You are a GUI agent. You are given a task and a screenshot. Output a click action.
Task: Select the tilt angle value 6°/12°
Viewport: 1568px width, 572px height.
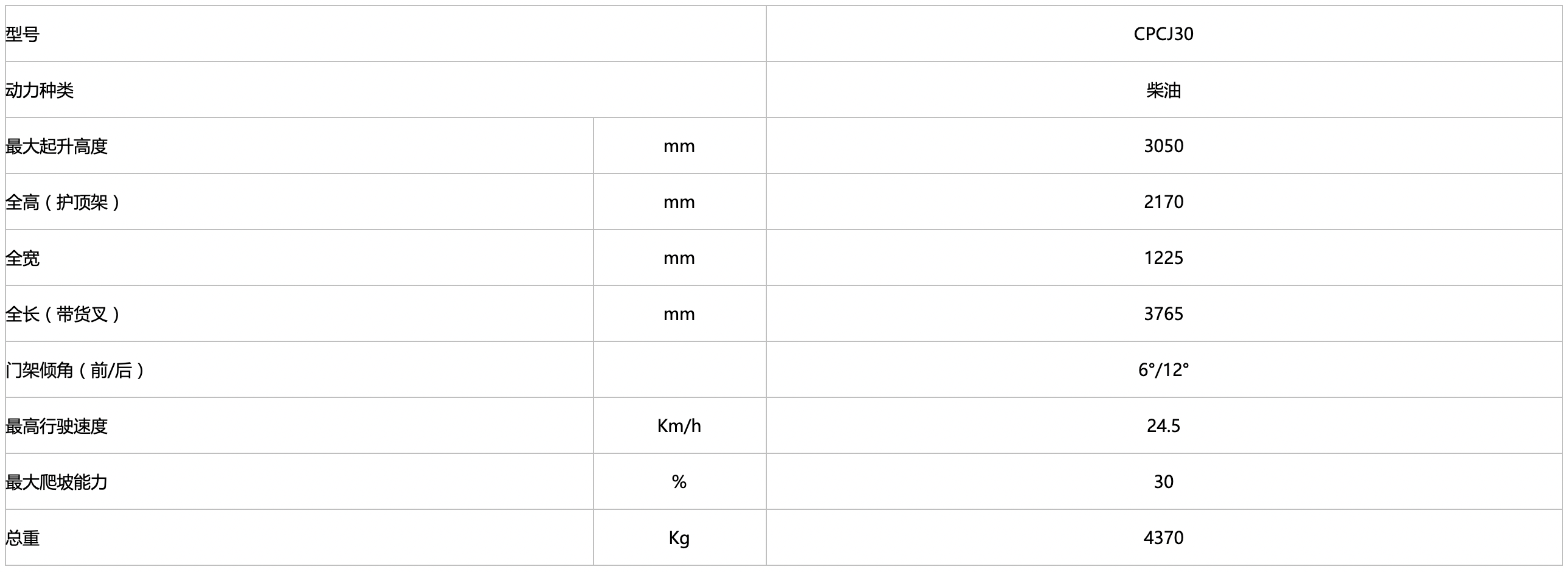(1163, 370)
